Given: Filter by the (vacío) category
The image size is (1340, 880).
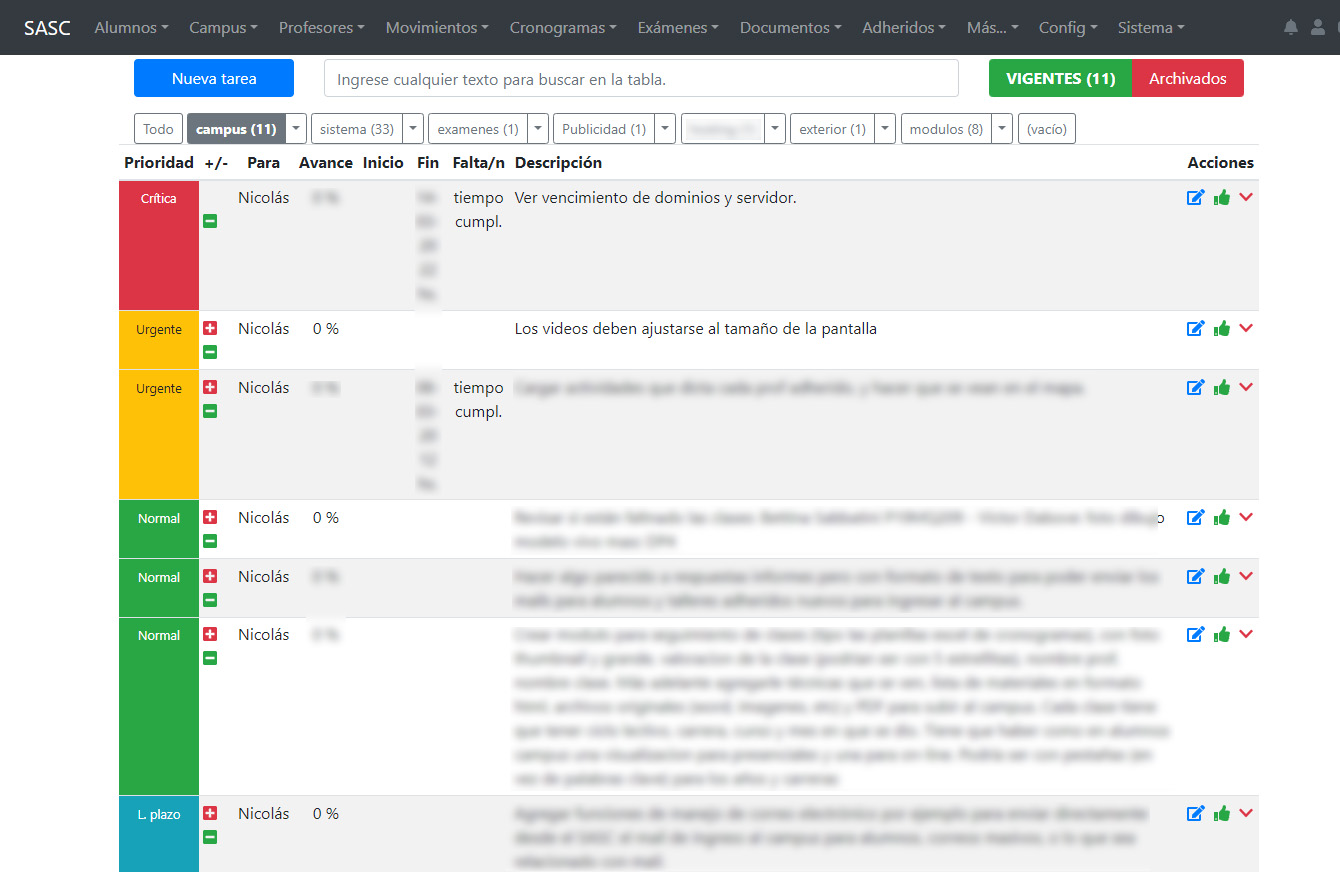Looking at the screenshot, I should 1047,129.
